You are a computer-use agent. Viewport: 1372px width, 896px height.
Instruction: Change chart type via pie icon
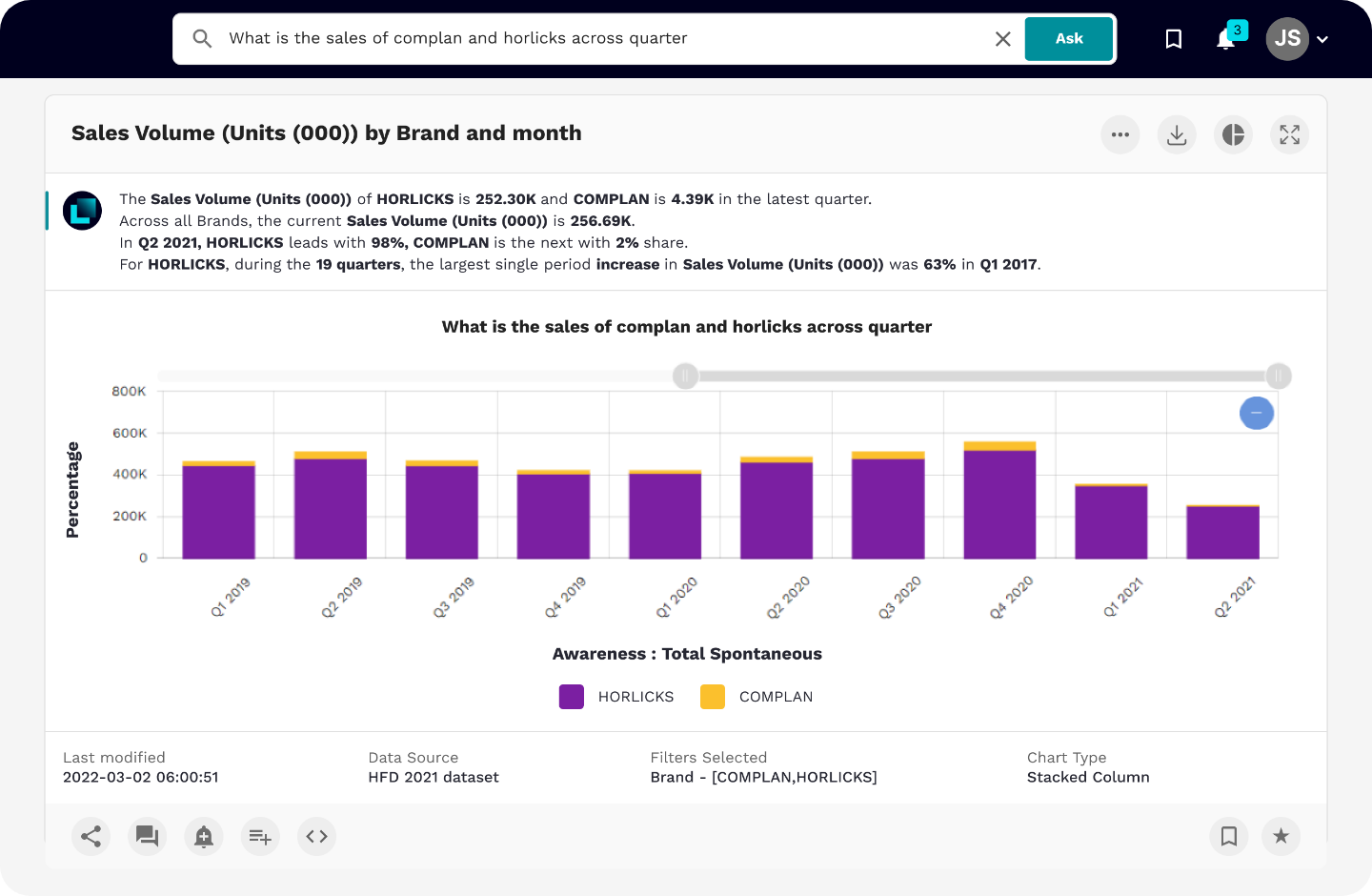[1233, 134]
